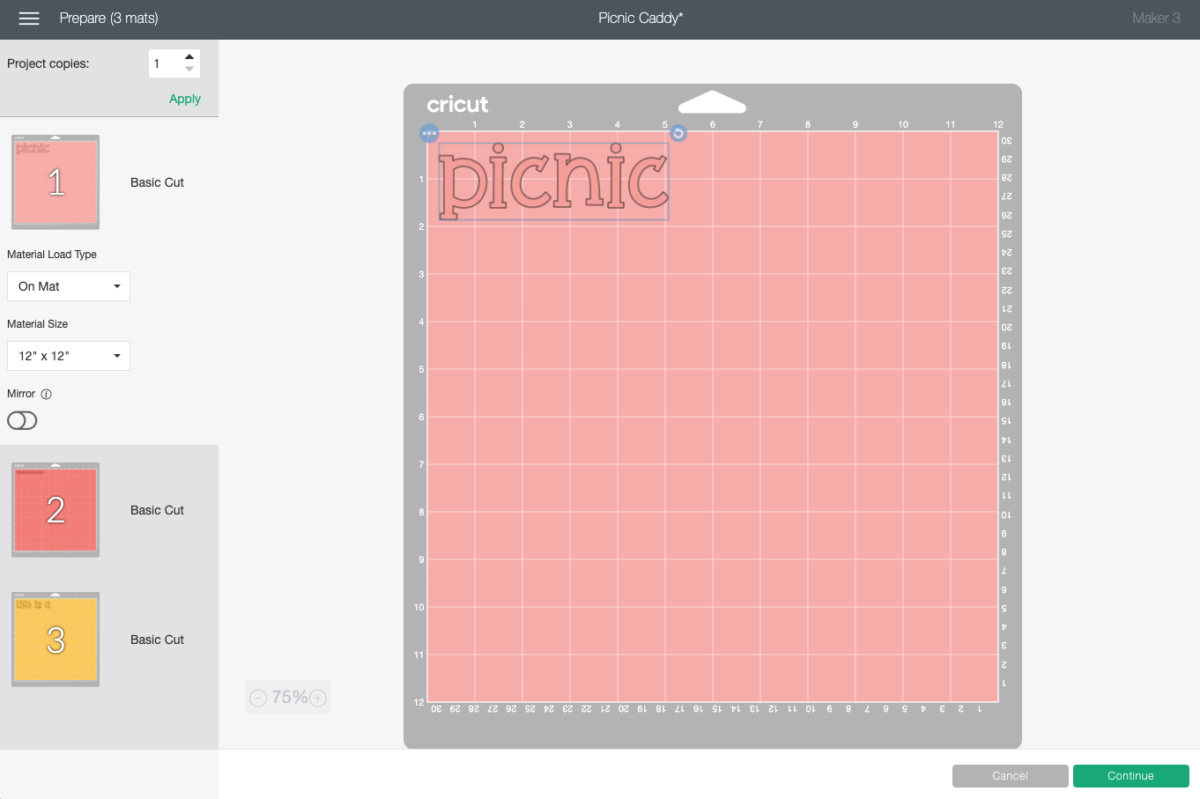Select mat 3 yellow thumbnail
This screenshot has height=799, width=1200.
click(x=56, y=640)
